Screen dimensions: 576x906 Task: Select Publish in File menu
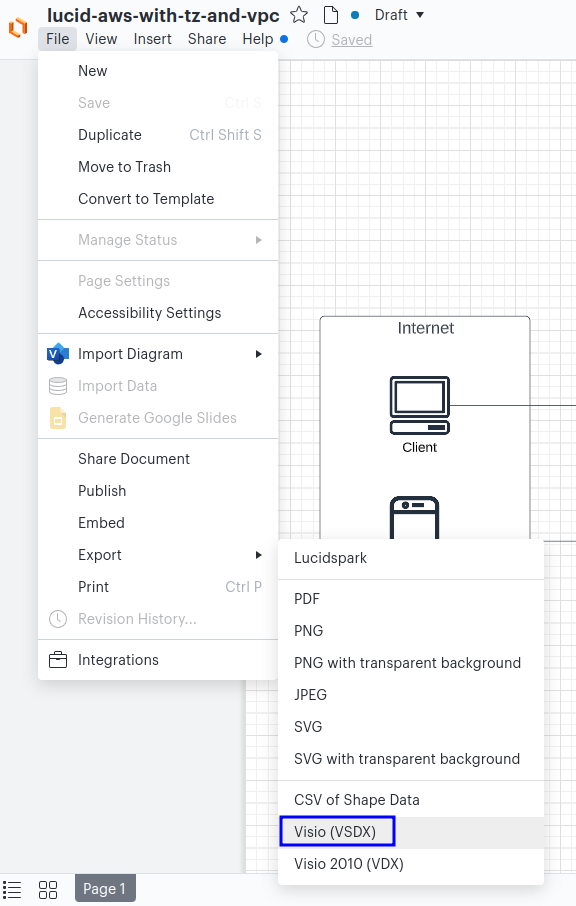point(158,491)
